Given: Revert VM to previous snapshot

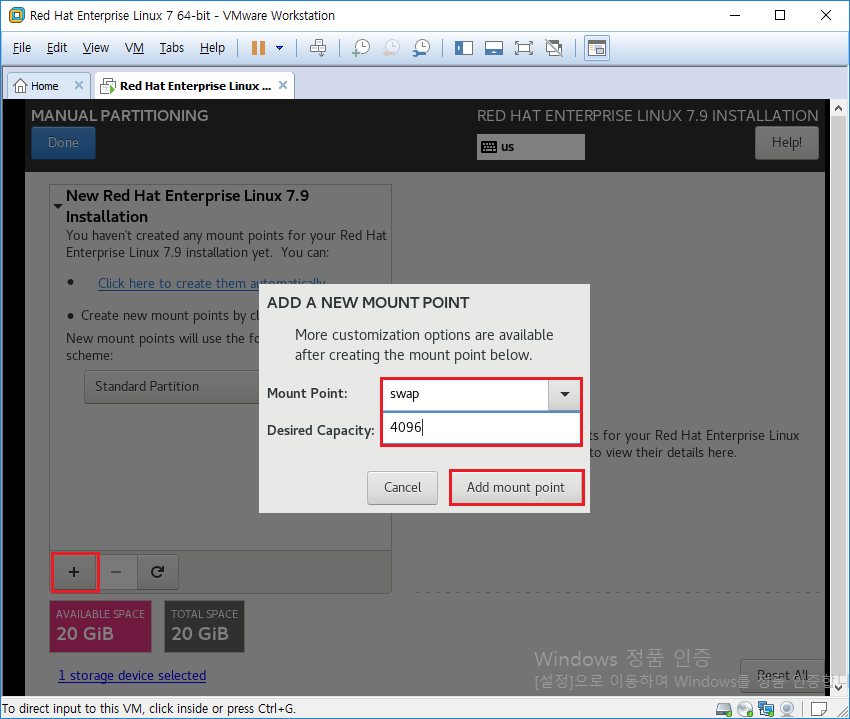Looking at the screenshot, I should point(391,48).
